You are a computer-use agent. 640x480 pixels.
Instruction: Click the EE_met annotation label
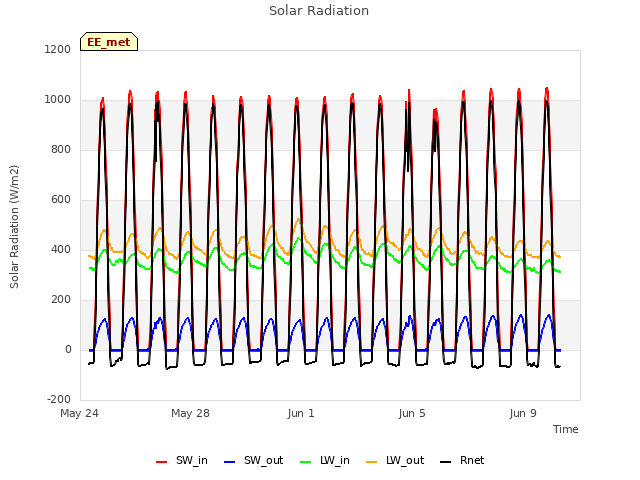point(109,42)
